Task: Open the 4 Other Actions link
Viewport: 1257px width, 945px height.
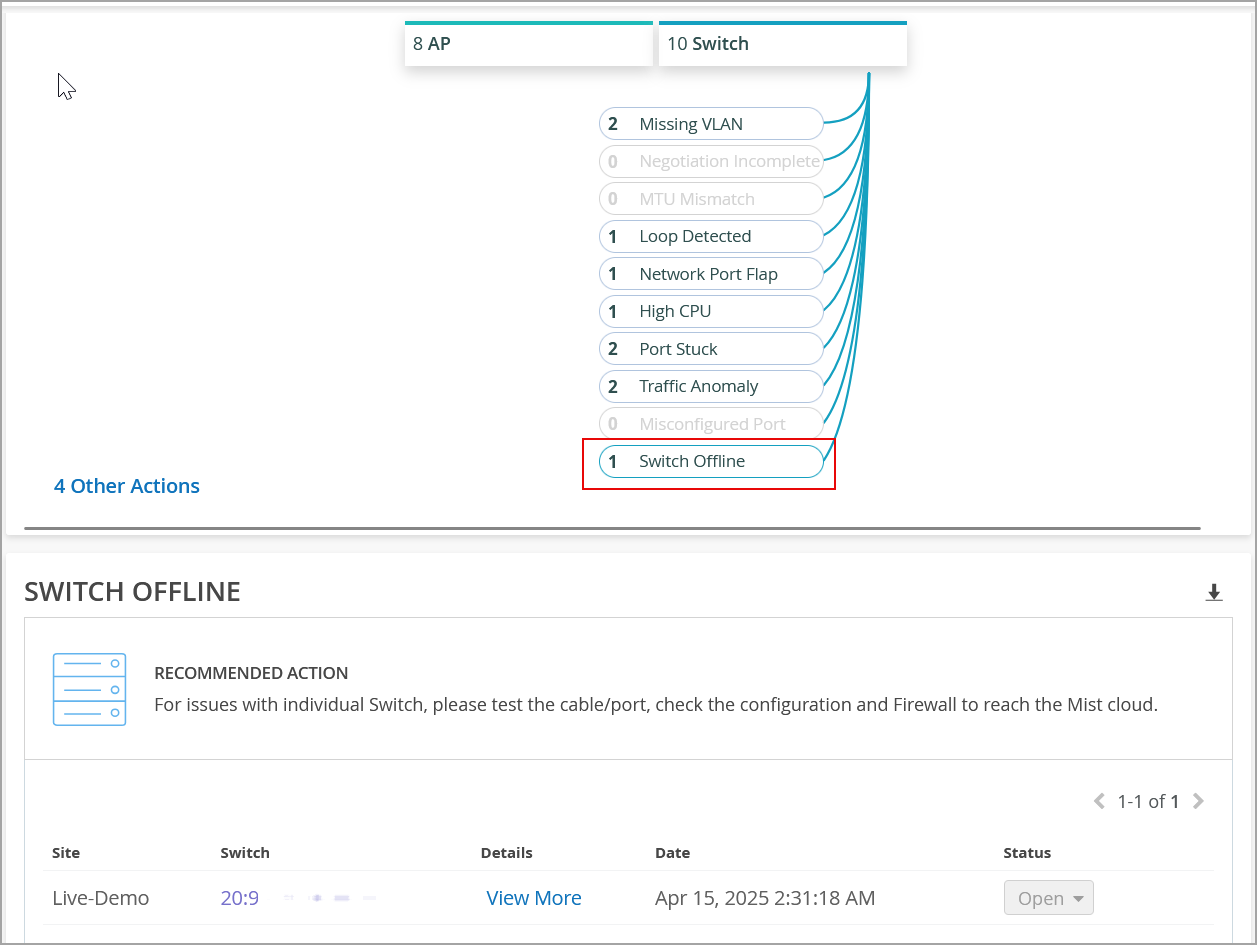Action: (x=127, y=486)
